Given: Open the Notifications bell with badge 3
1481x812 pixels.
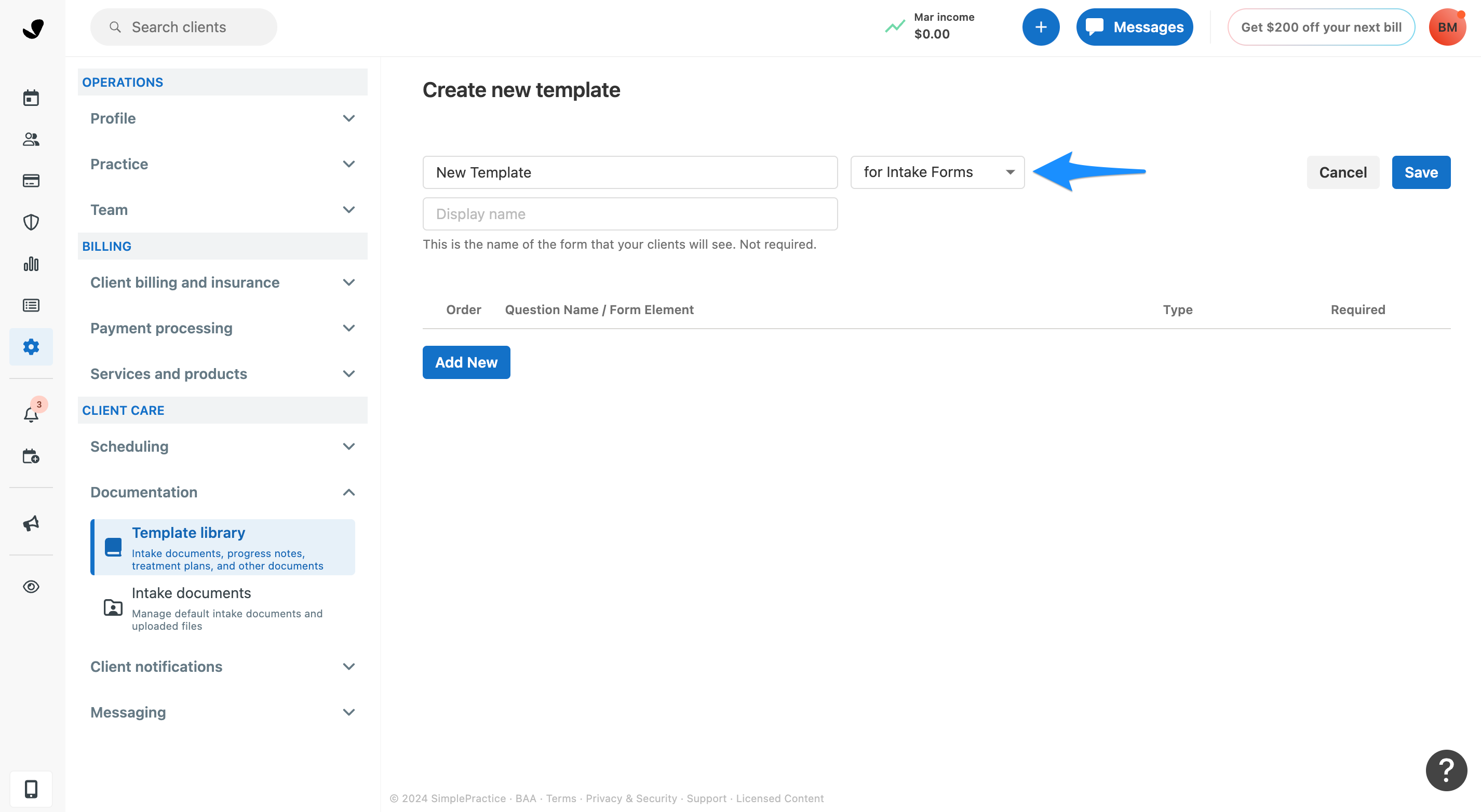Looking at the screenshot, I should coord(31,414).
